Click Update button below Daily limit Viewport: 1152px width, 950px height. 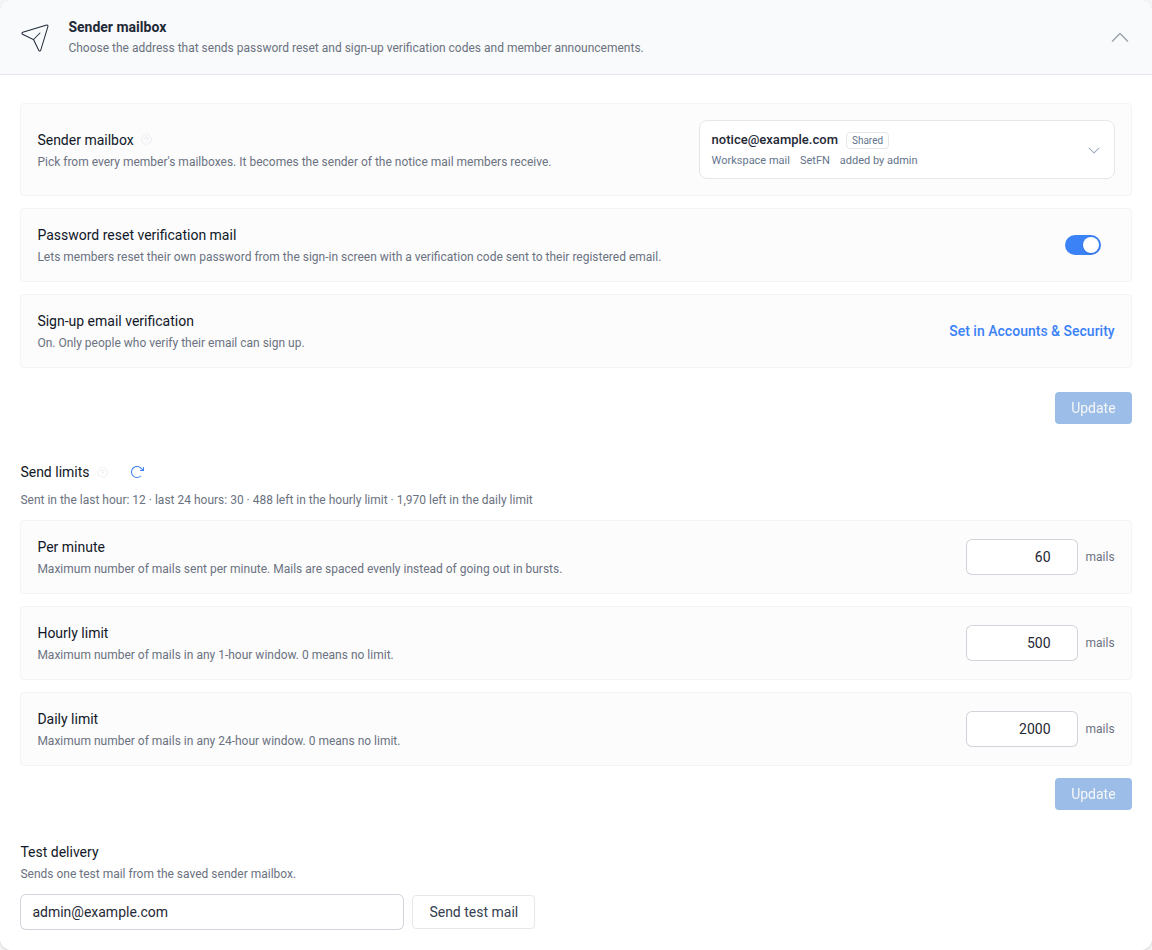coord(1092,794)
